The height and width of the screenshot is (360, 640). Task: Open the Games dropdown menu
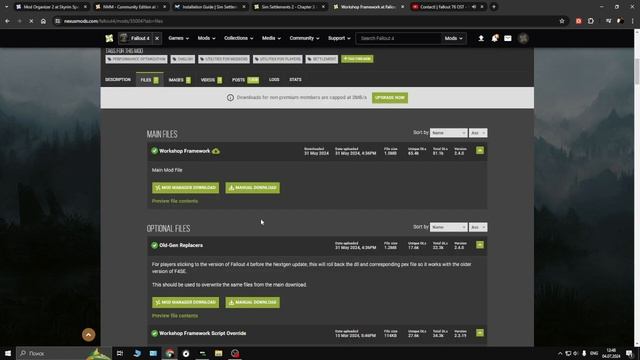[178, 38]
